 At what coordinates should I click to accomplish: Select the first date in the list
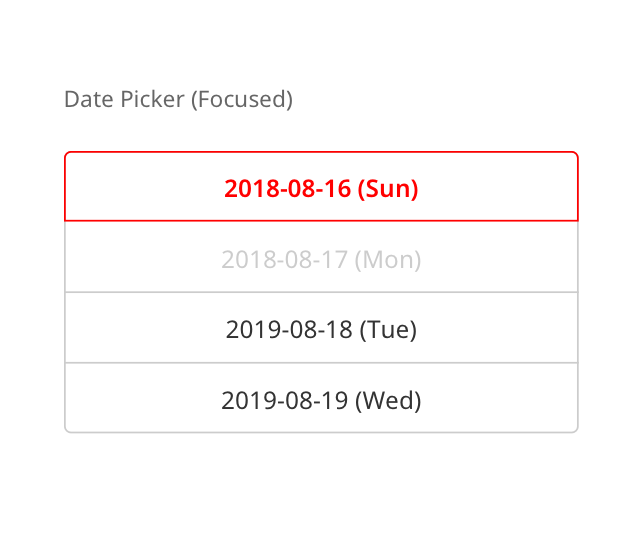pyautogui.click(x=321, y=188)
